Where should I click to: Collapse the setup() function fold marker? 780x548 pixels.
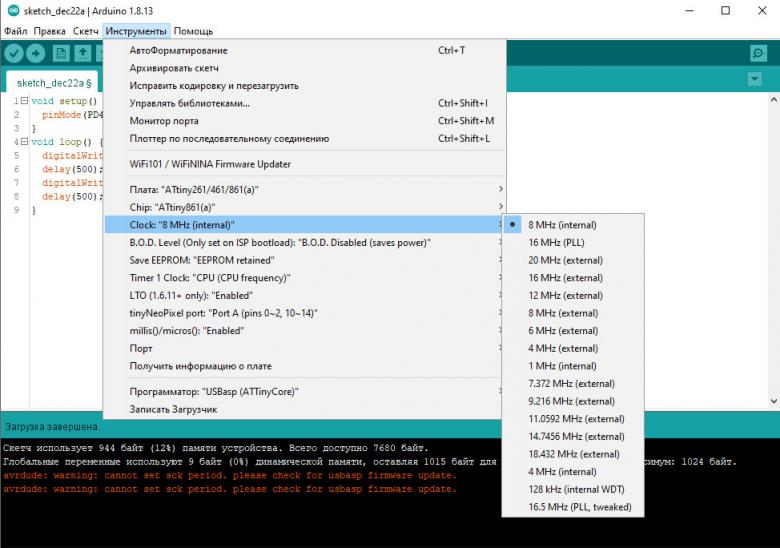pyautogui.click(x=24, y=100)
